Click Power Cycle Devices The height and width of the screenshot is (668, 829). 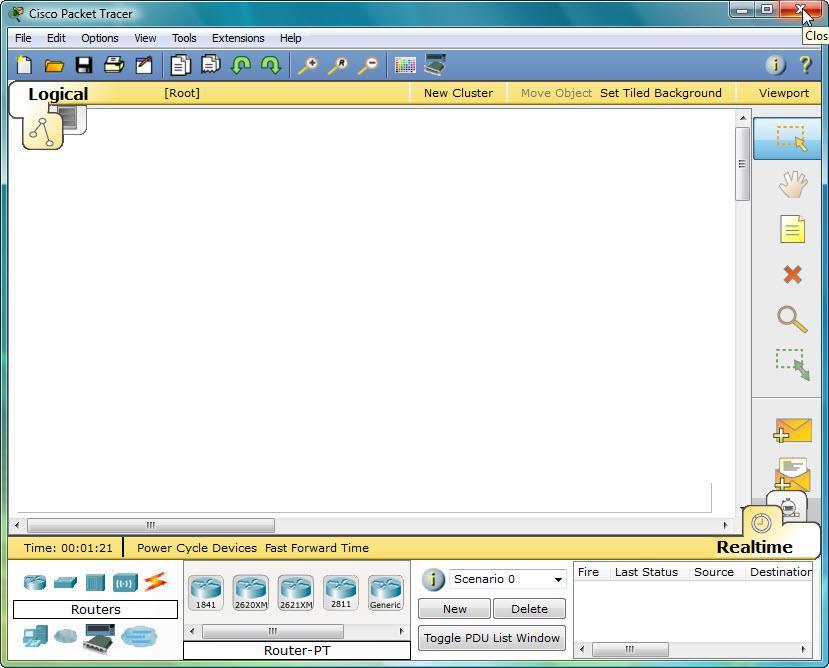point(197,548)
